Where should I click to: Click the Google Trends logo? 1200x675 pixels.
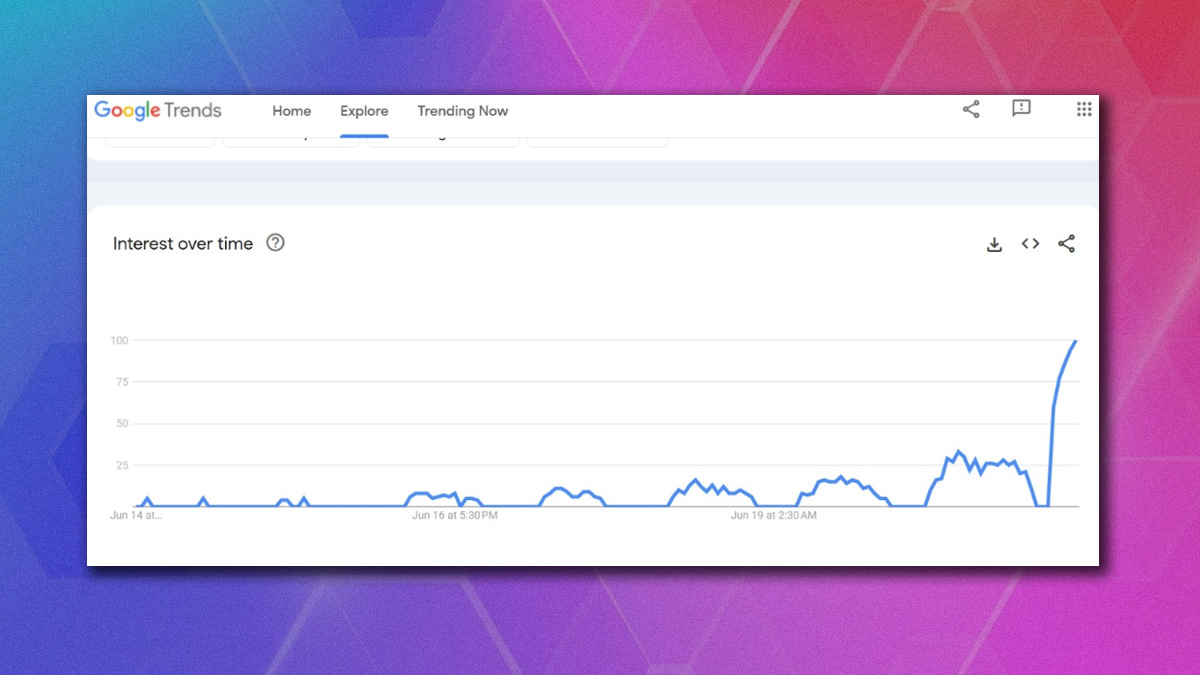click(157, 110)
